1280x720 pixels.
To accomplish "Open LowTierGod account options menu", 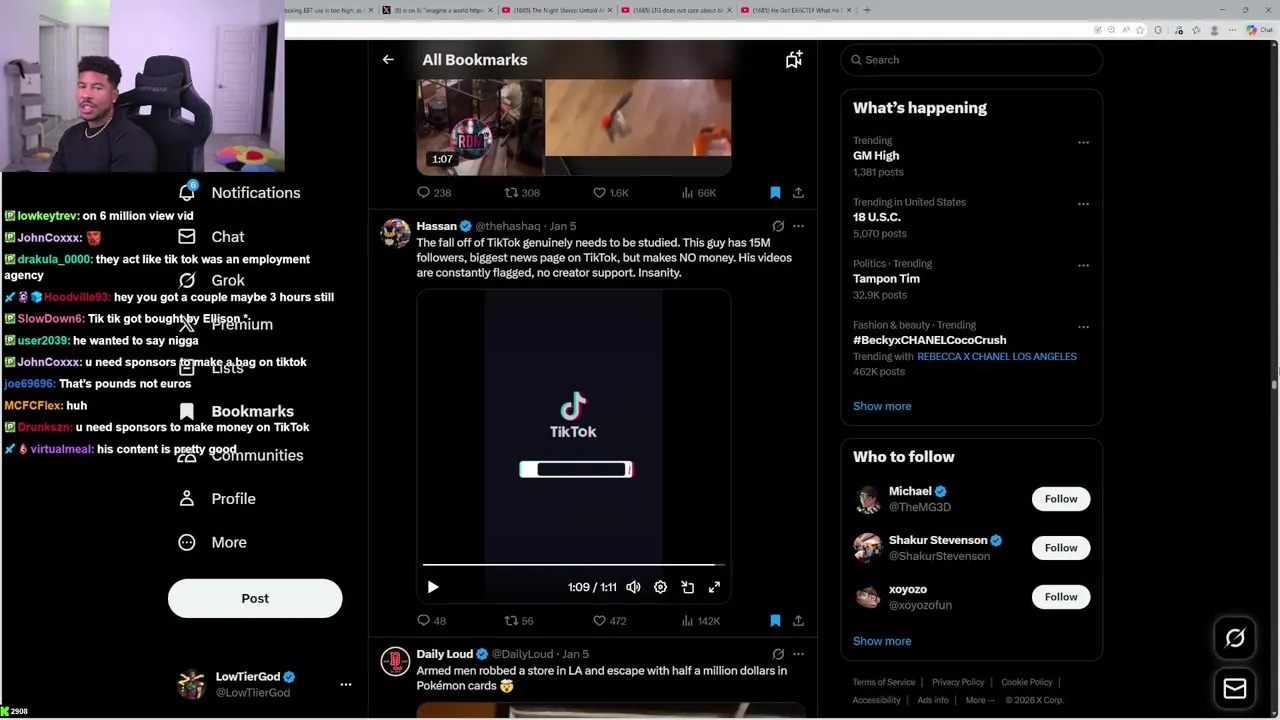I will pyautogui.click(x=346, y=684).
